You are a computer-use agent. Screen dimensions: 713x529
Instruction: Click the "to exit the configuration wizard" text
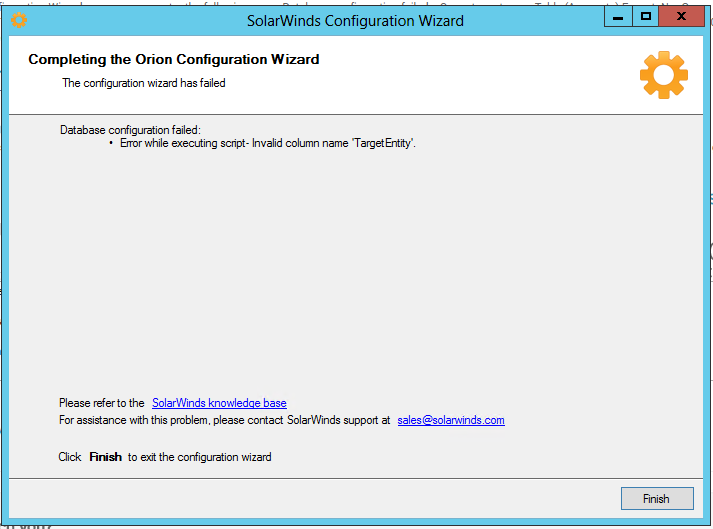200,457
